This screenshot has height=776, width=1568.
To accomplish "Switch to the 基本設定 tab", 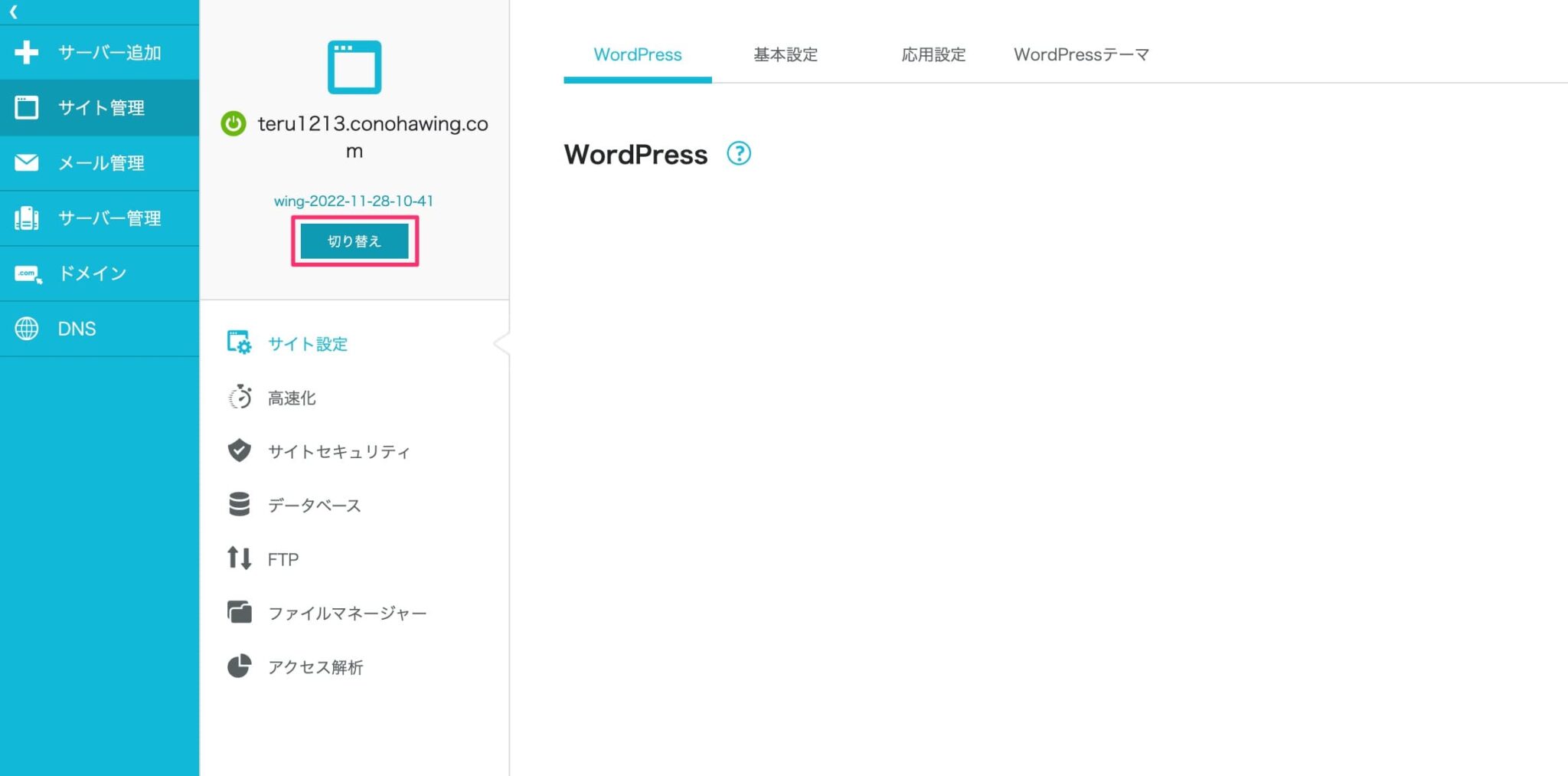I will (786, 54).
